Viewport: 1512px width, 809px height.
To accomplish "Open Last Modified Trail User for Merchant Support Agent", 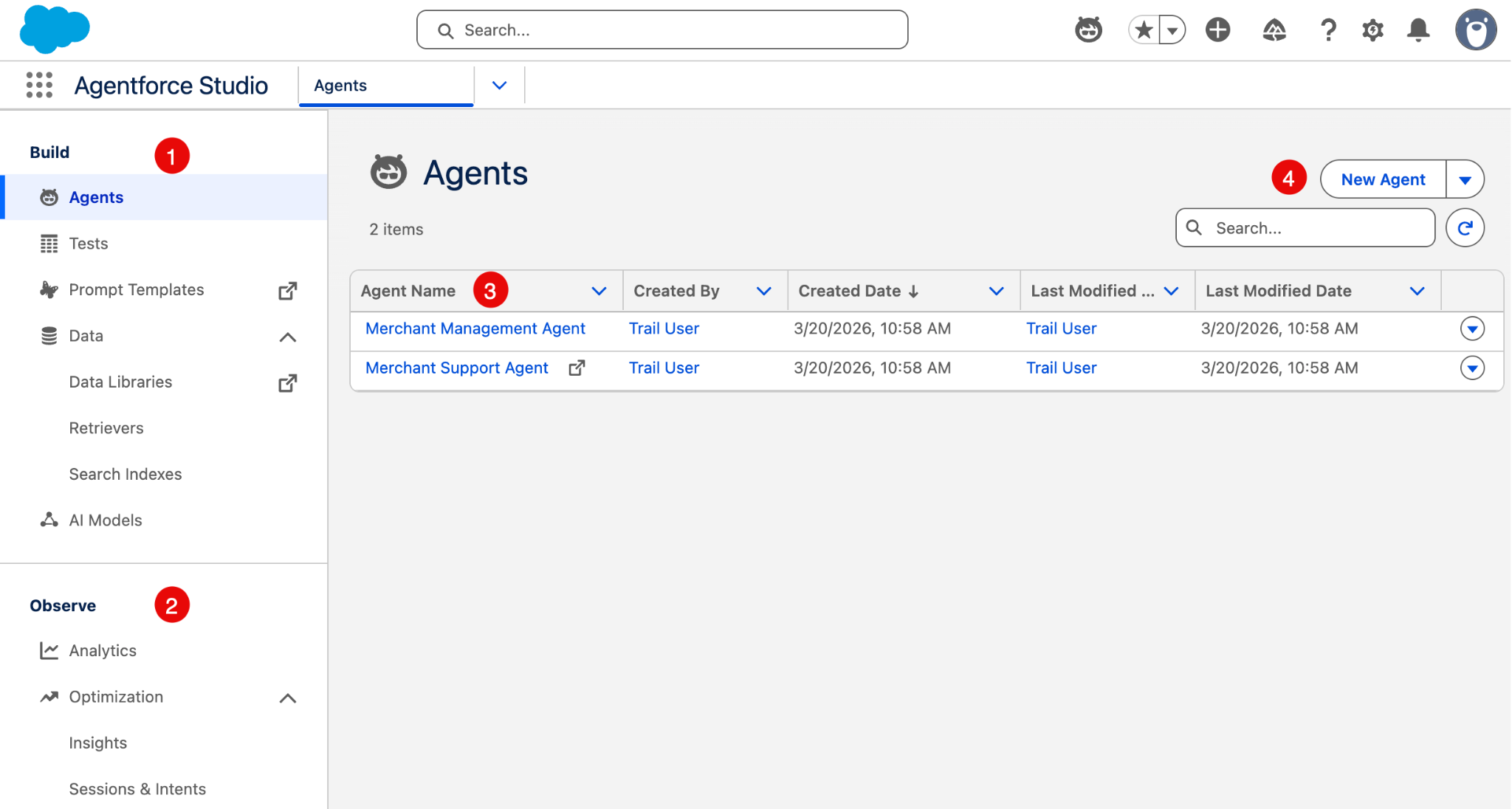I will [x=1061, y=368].
